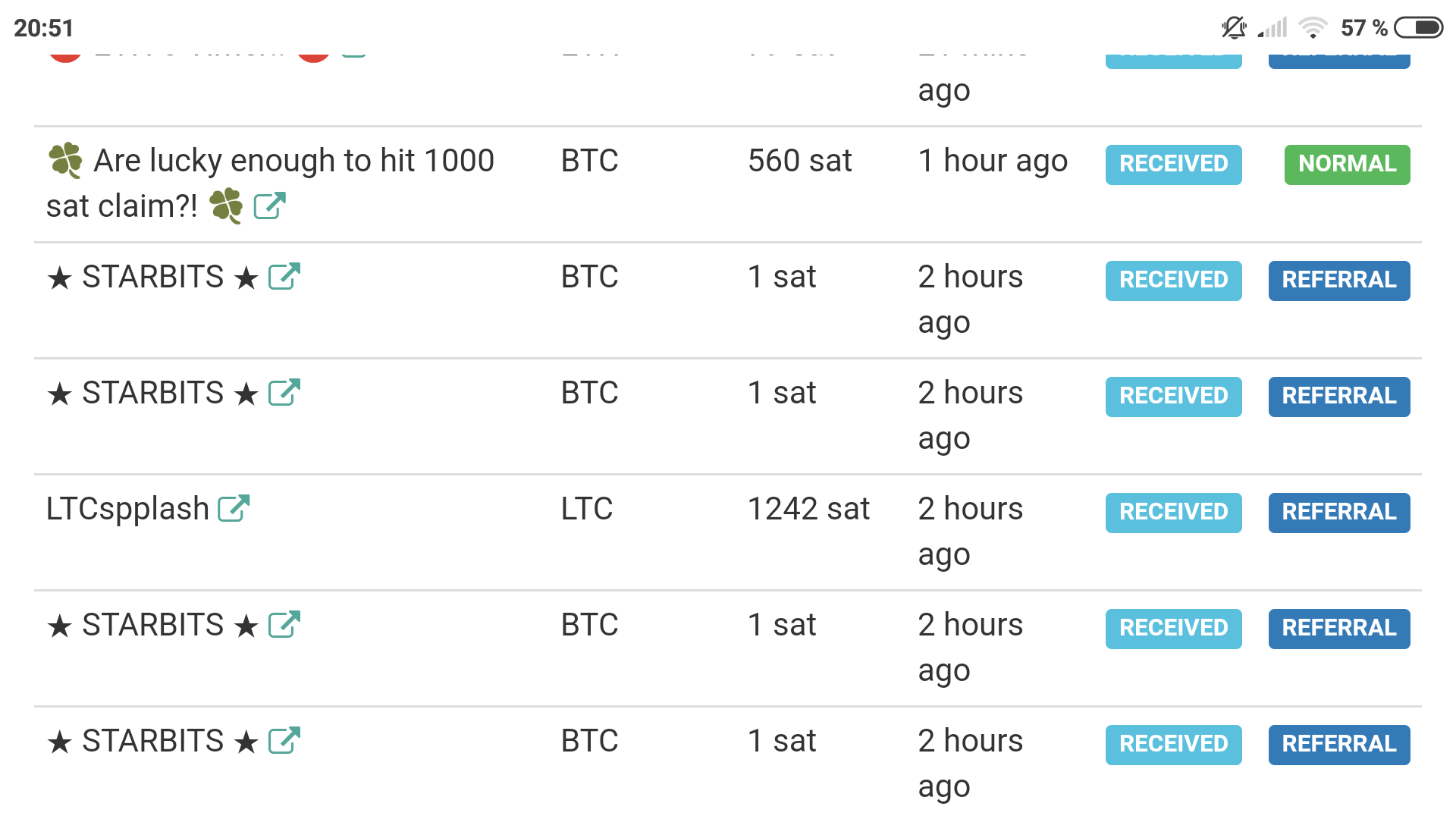Click REFERRAL badge in the LTCspplash row
The height and width of the screenshot is (819, 1456).
(x=1339, y=512)
